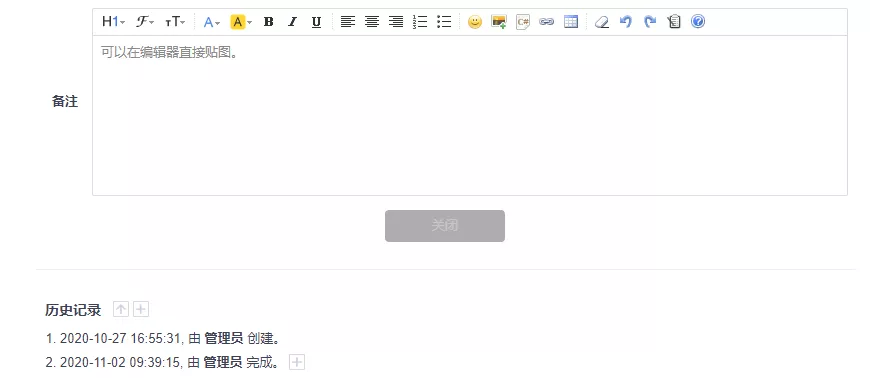Align text to the left

pyautogui.click(x=348, y=22)
